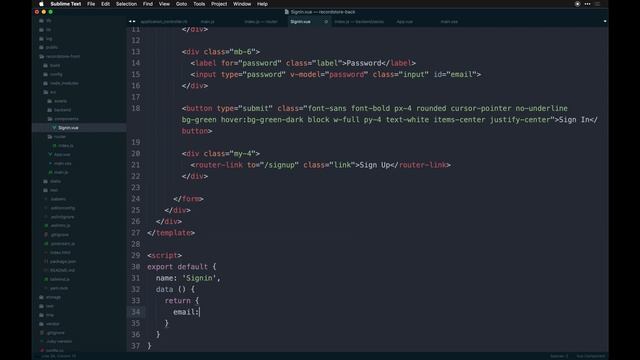640x360 pixels.
Task: Click the 'Line 34, Column 15' status bar text
Action: (x=58, y=356)
